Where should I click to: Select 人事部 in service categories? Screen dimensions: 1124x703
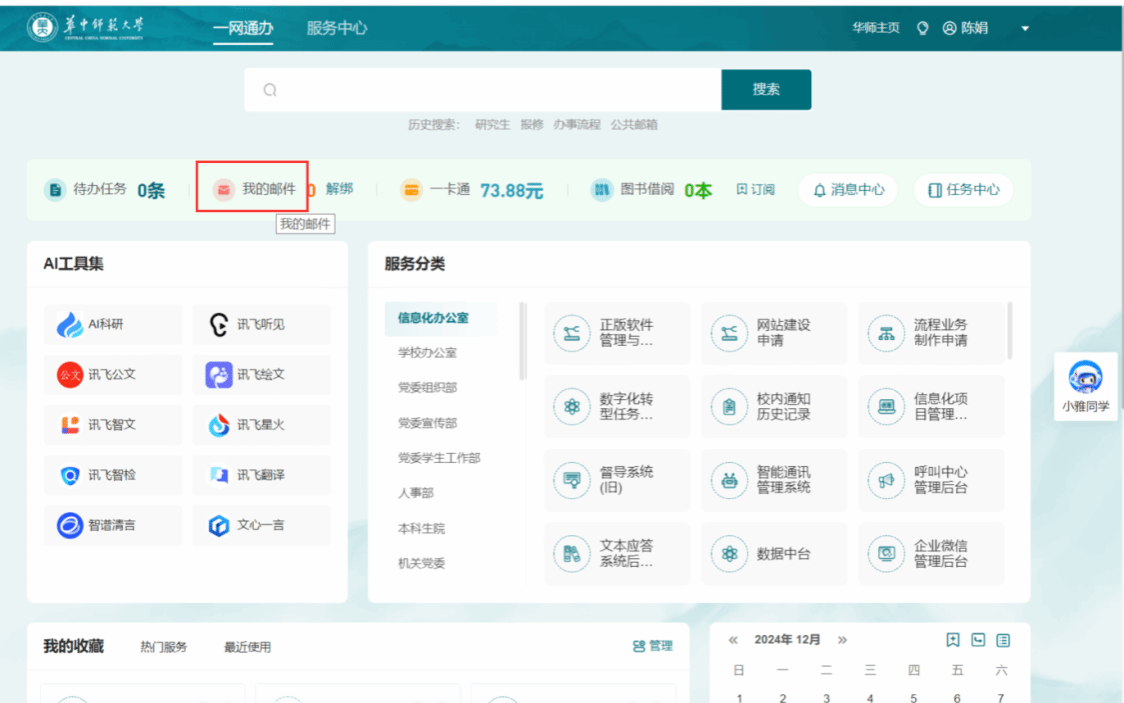(x=416, y=493)
